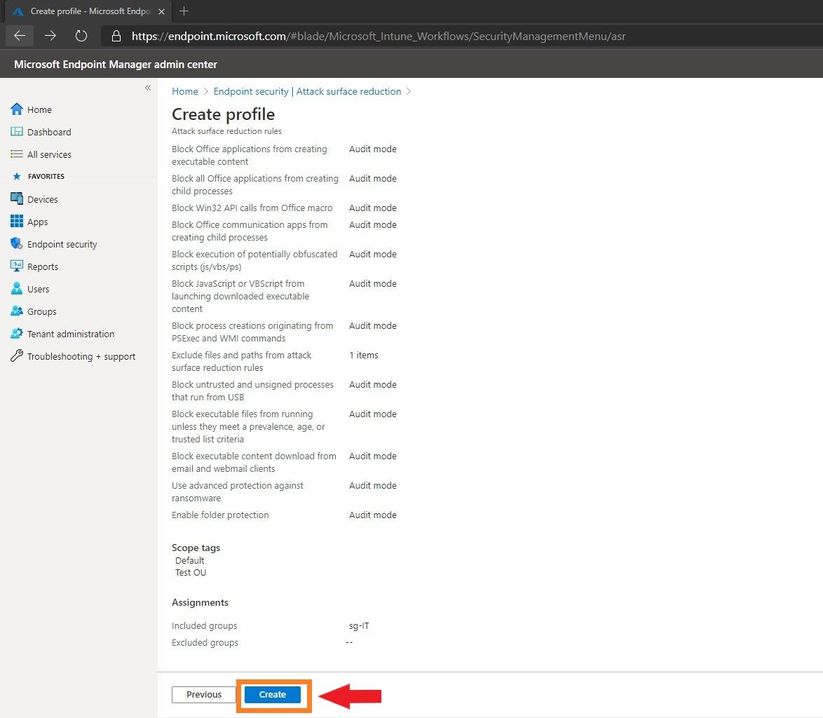The height and width of the screenshot is (718, 823).
Task: Reload the page with refresh icon
Action: (81, 36)
